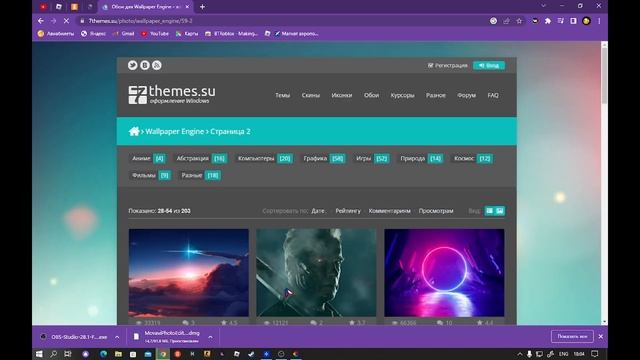Screen dimensions: 640x360
Task: Filter by the Компьютеры category
Action: point(265,158)
